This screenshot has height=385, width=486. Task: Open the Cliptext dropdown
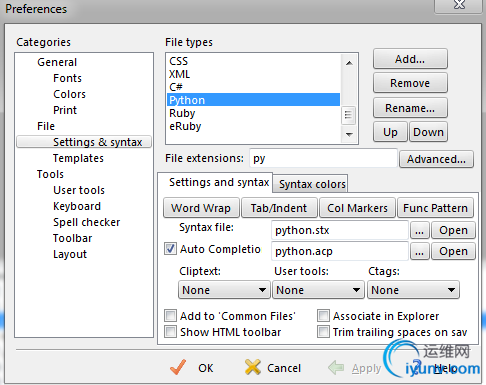click(x=224, y=290)
